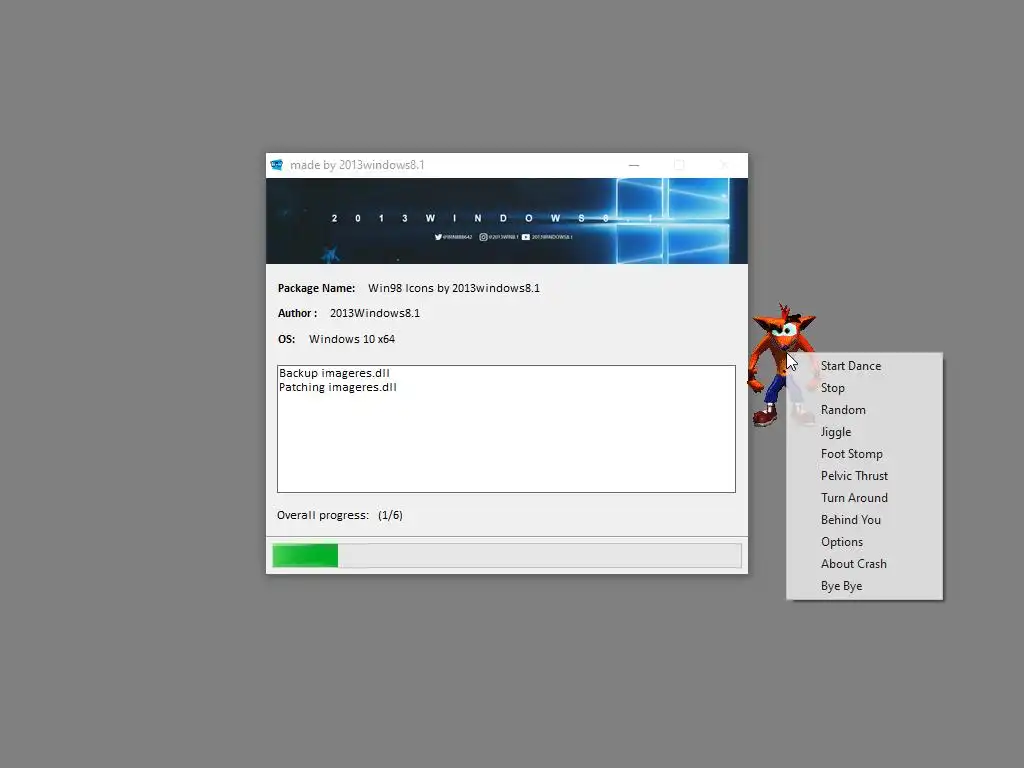Click the 'Package Name:' label
This screenshot has height=768, width=1024.
tap(317, 288)
